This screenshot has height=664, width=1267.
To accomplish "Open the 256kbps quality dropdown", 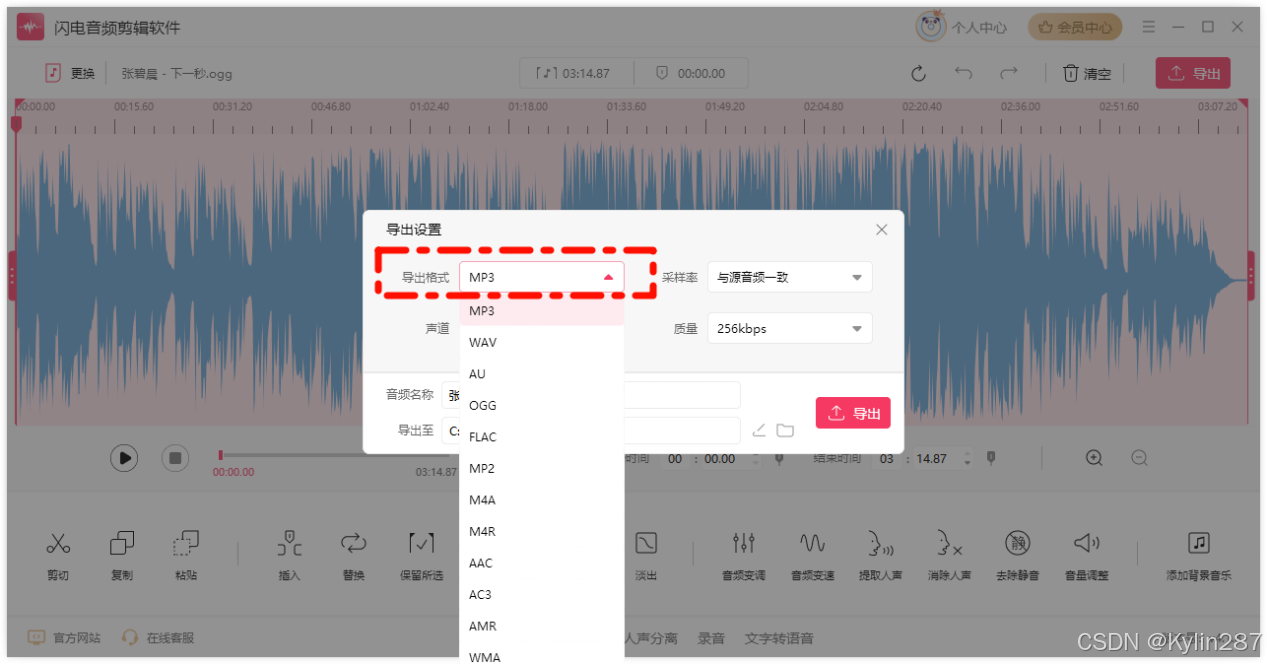I will (x=790, y=328).
